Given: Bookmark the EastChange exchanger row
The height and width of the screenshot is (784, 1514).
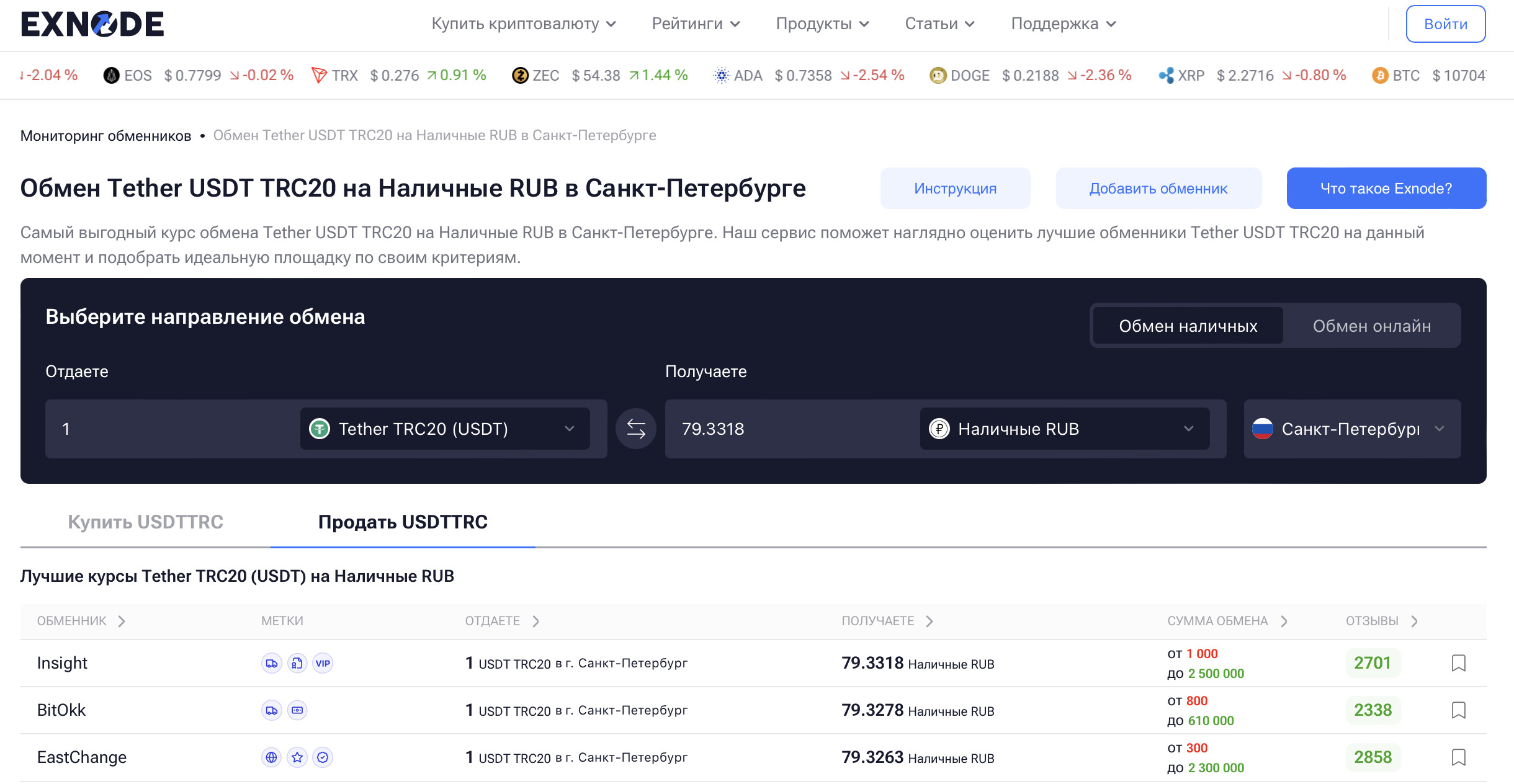Looking at the screenshot, I should (x=1458, y=757).
